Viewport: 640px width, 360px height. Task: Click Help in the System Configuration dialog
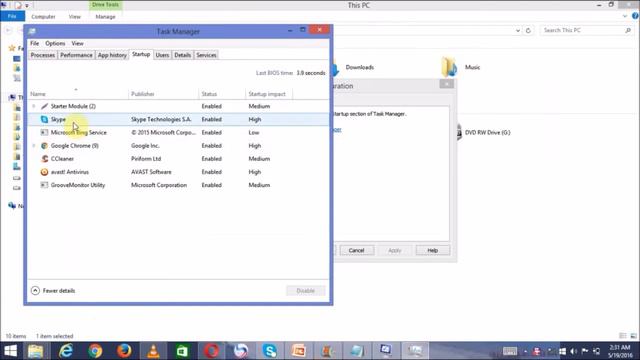[x=433, y=250]
